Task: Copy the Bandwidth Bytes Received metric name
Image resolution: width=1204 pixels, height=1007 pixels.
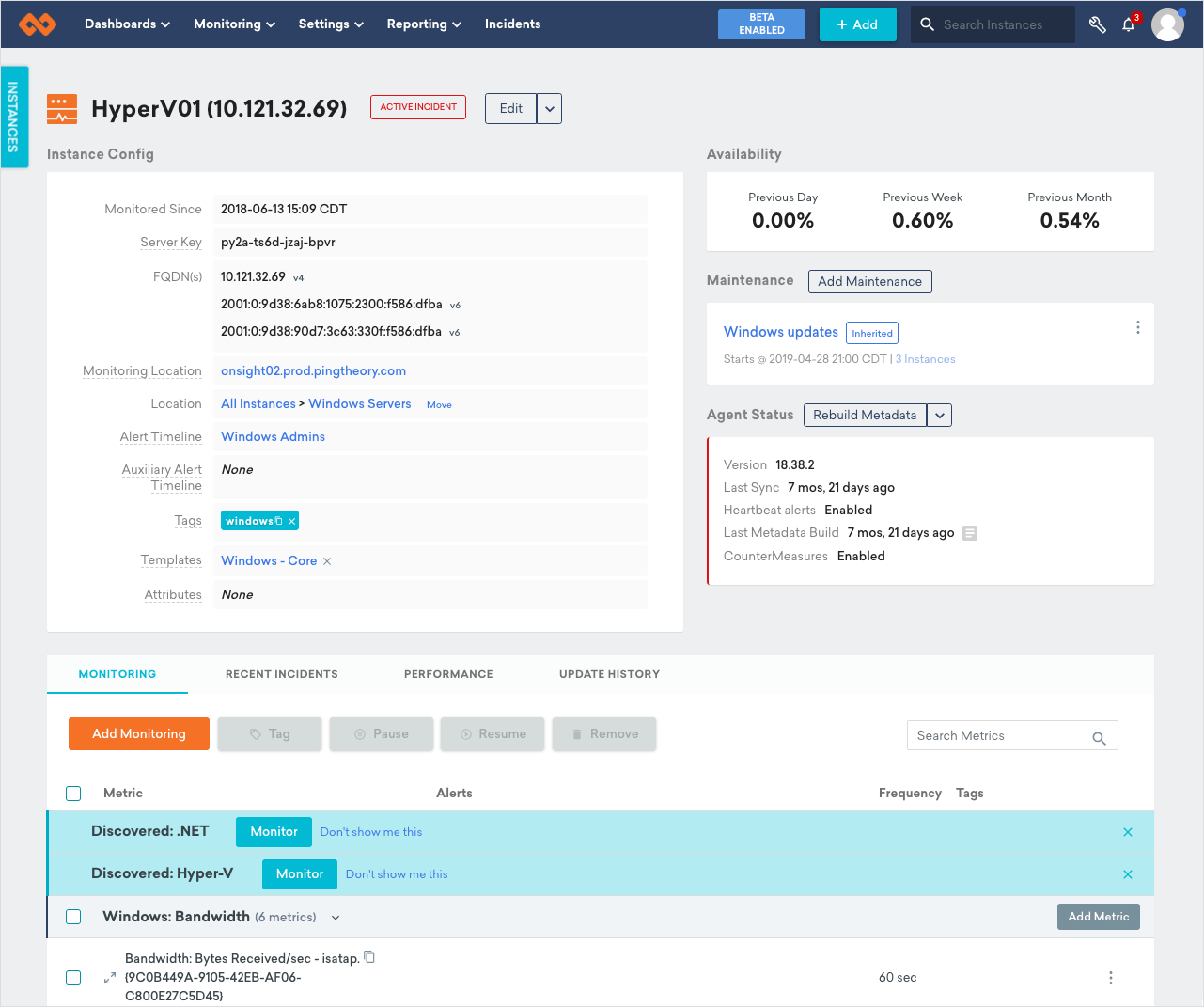Action: 369,957
